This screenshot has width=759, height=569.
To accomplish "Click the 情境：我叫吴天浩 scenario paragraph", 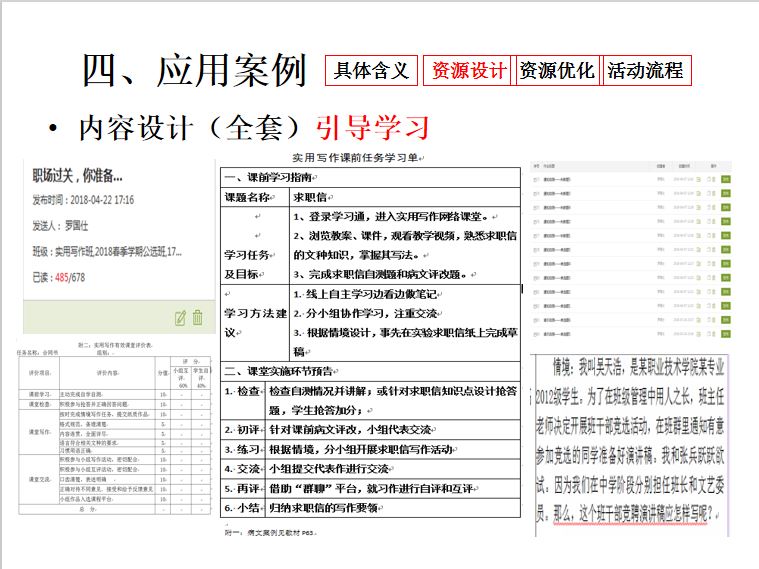I will point(630,440).
